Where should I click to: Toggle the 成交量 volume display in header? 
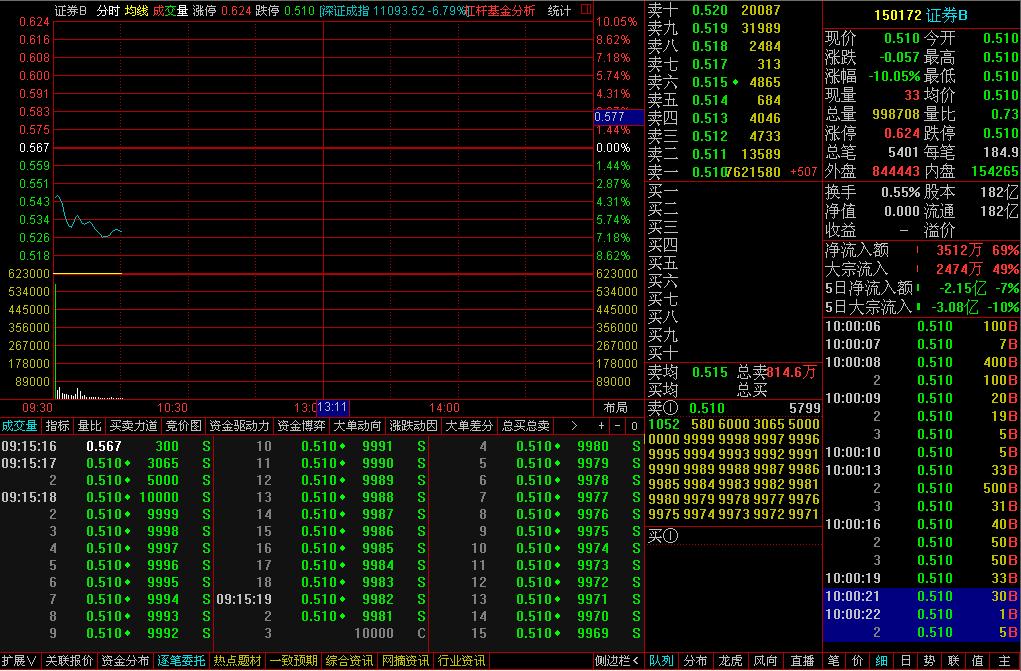[170, 11]
